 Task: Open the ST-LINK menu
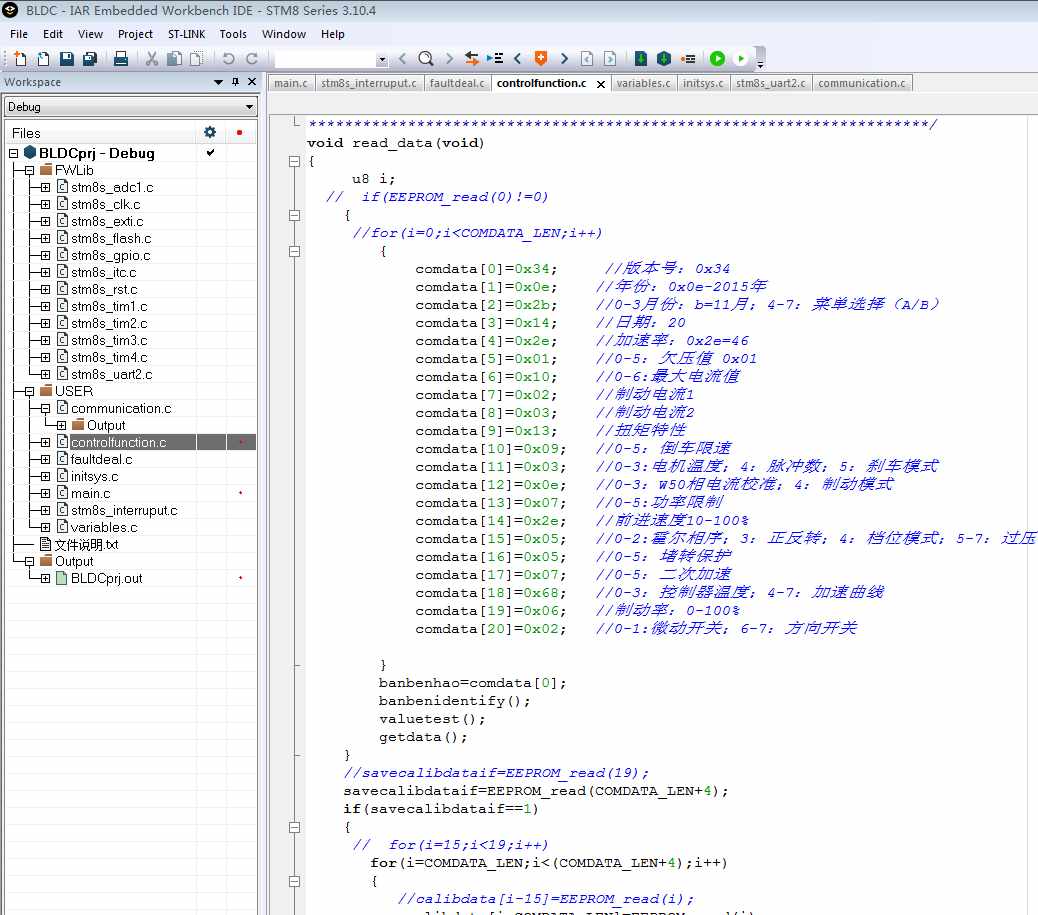click(x=186, y=34)
